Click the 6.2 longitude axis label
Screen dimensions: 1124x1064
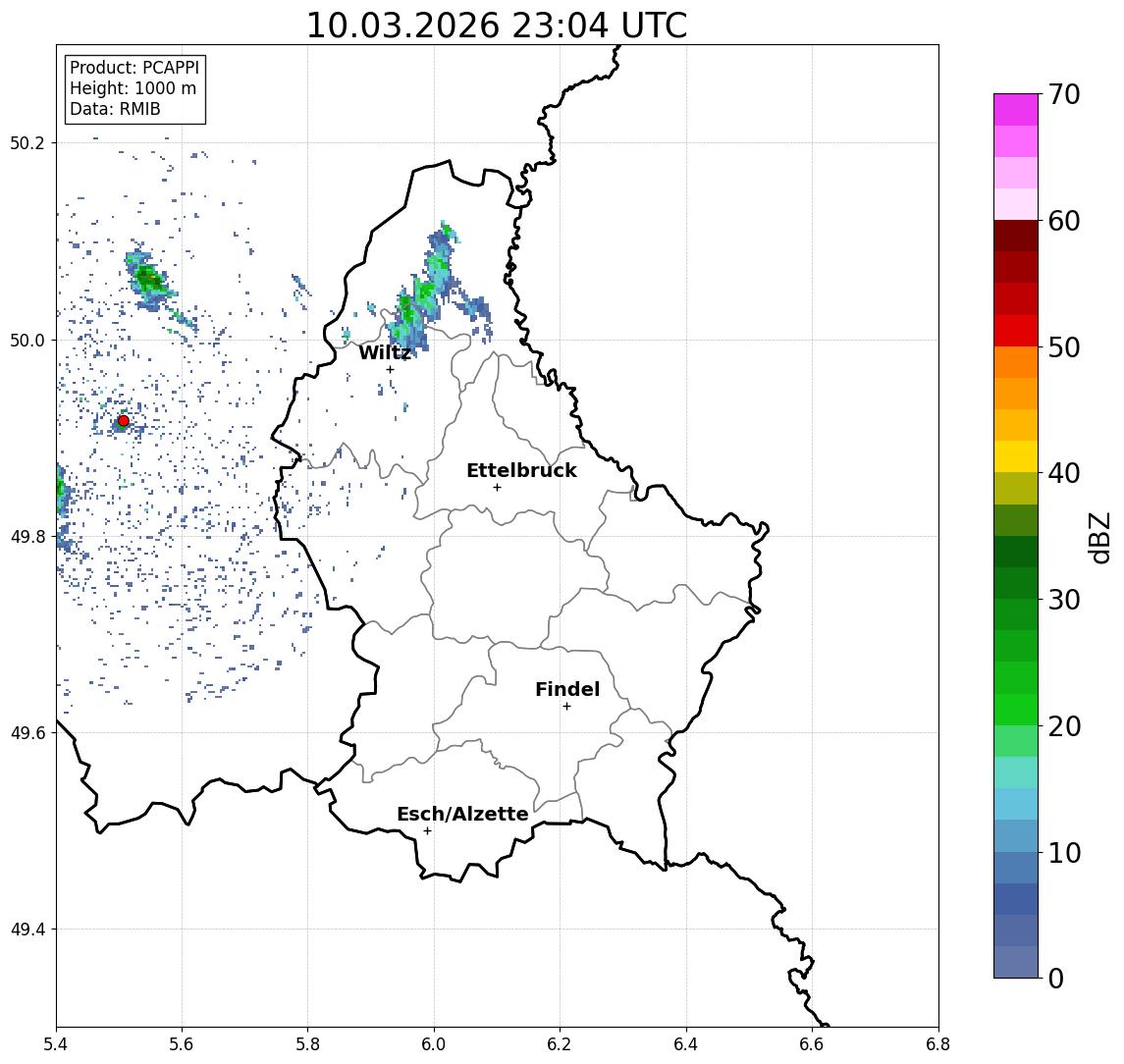560,1044
